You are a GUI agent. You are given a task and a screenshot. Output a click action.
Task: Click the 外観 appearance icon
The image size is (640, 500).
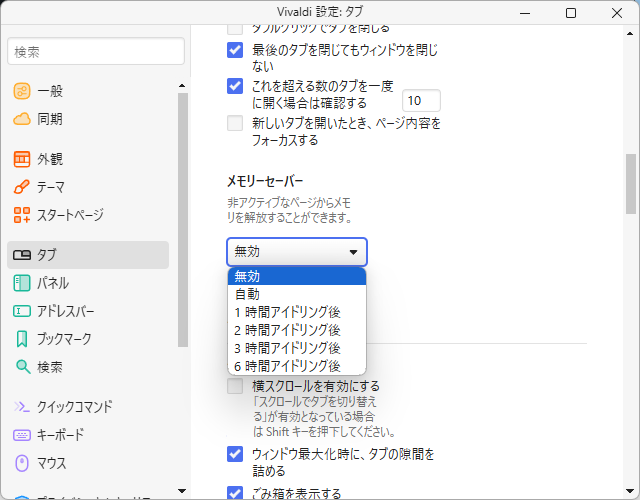point(22,159)
